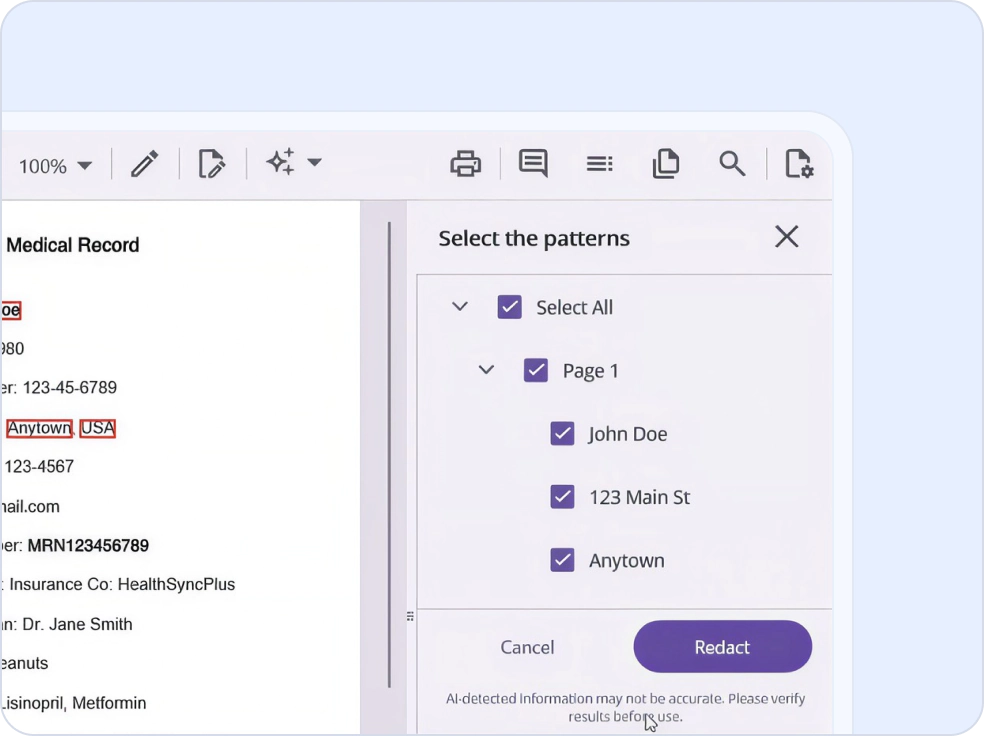Open the search tool

click(x=732, y=164)
